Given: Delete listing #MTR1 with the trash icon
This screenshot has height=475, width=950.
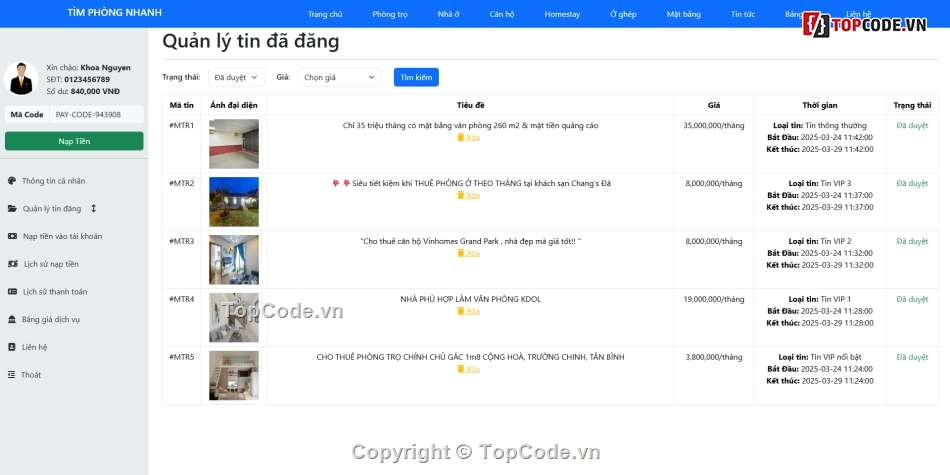Looking at the screenshot, I should point(461,137).
